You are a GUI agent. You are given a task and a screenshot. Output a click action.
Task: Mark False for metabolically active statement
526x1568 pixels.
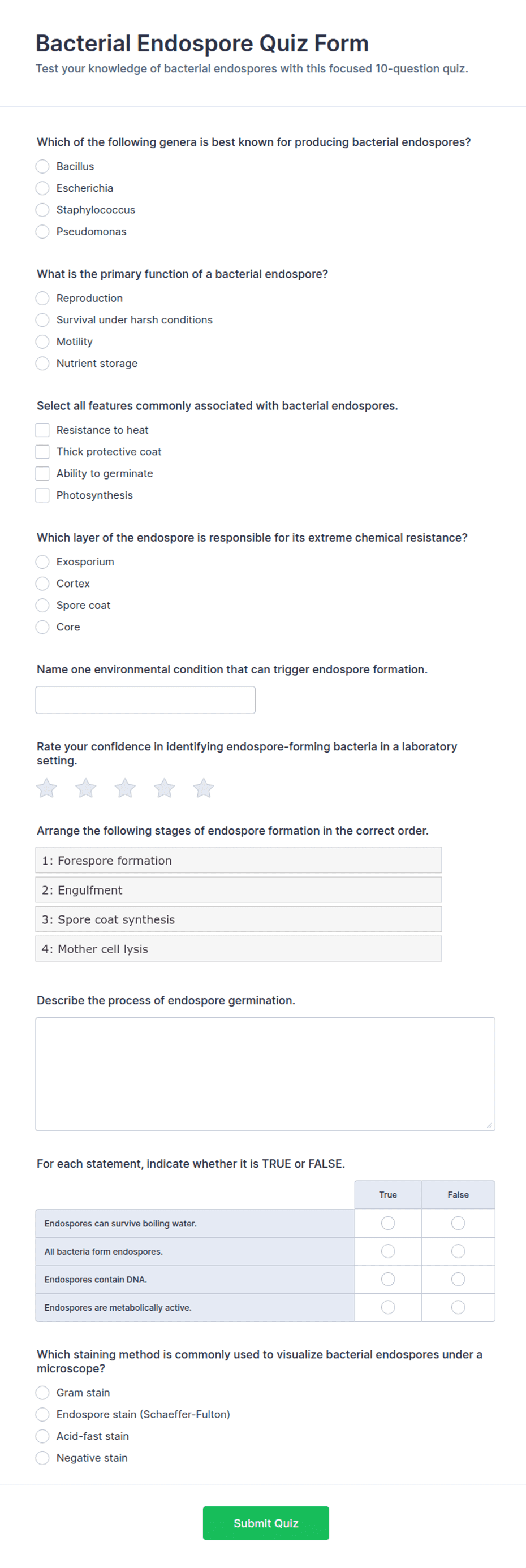click(x=458, y=1307)
